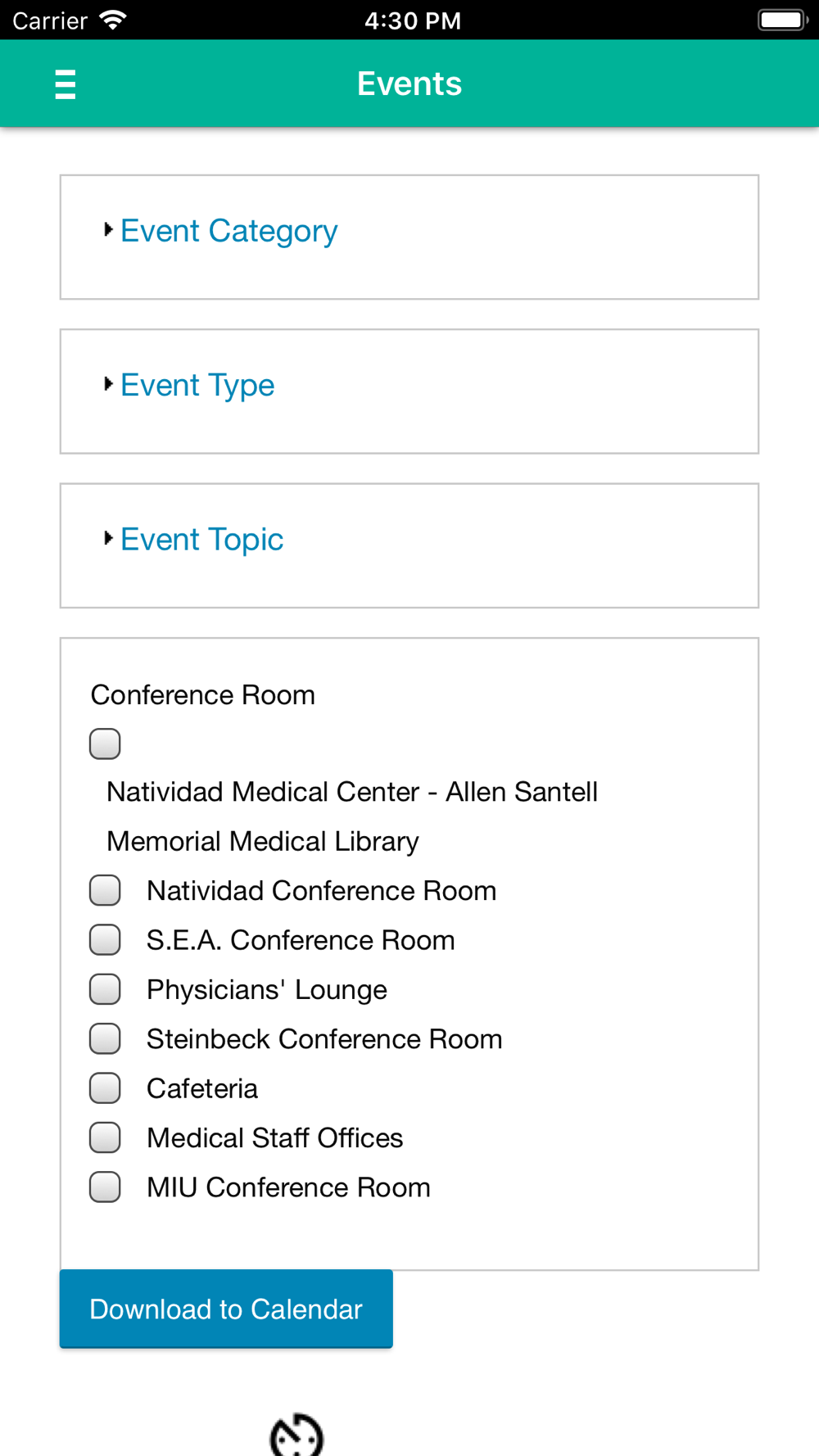Tap the Conference Room section heading

pyautogui.click(x=203, y=695)
